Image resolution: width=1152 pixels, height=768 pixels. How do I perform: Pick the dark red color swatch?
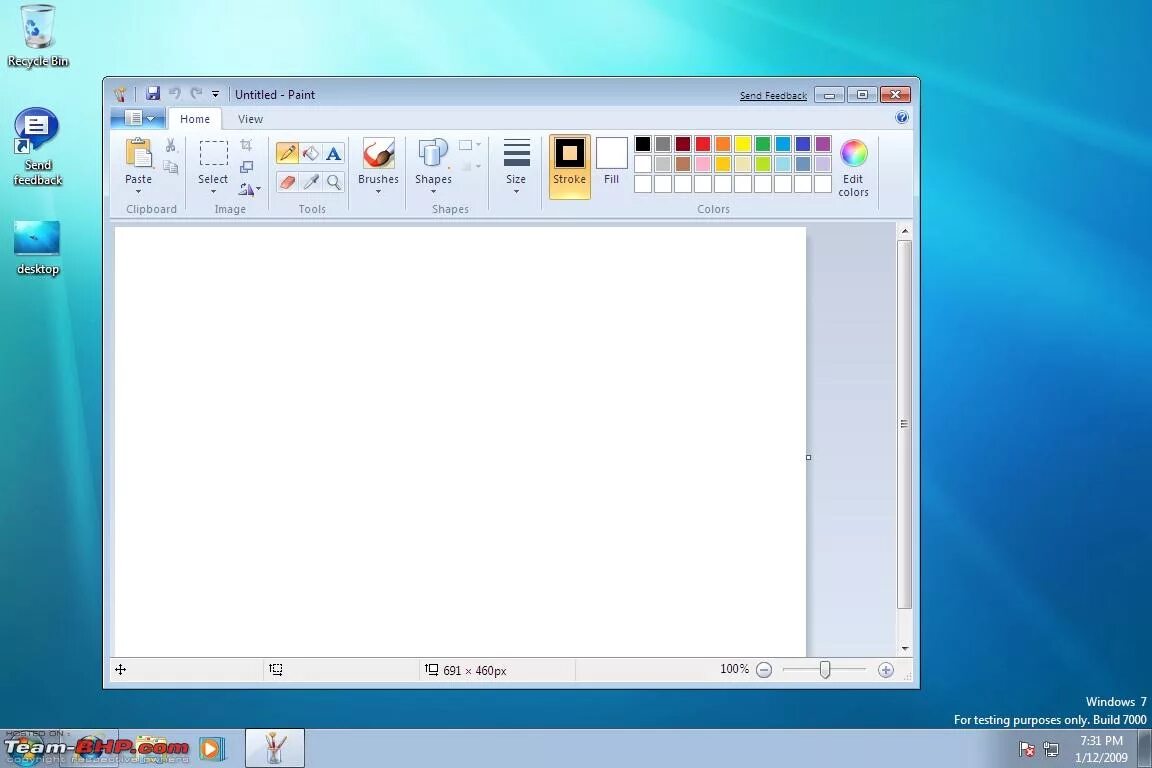683,143
